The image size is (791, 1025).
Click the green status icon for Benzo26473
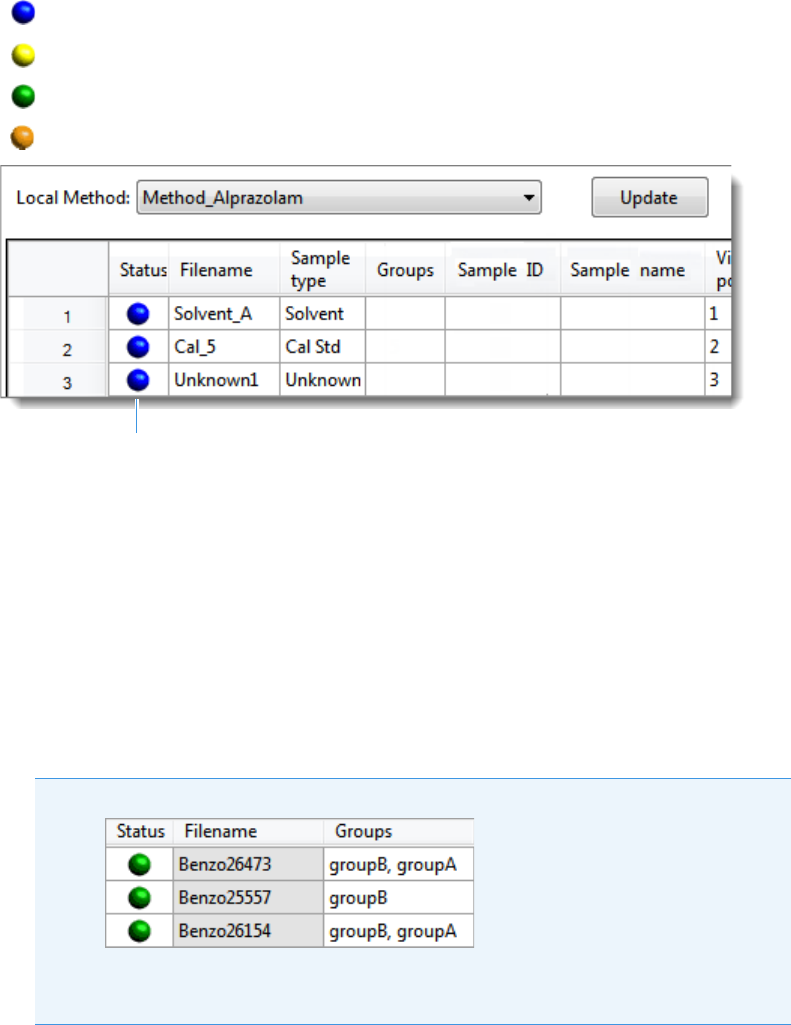tap(139, 864)
